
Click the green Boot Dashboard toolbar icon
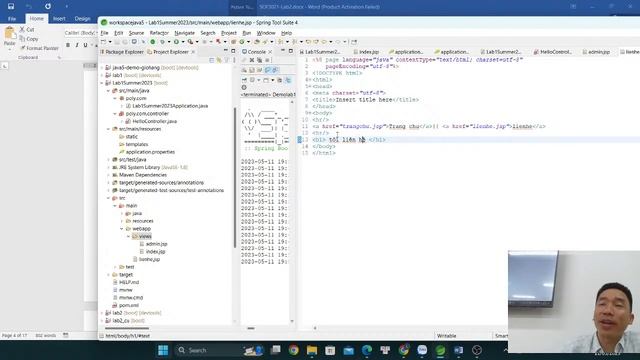(x=153, y=42)
